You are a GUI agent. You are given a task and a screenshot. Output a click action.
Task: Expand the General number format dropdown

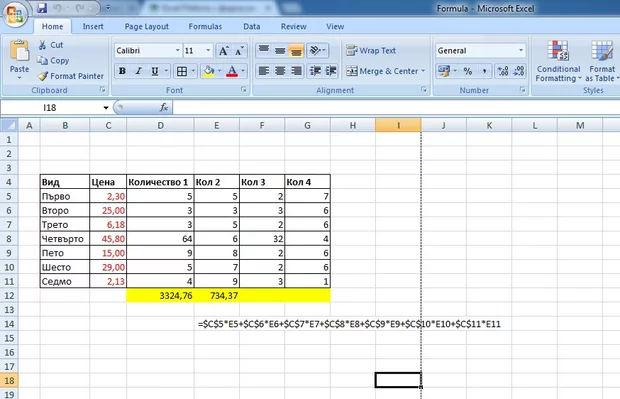tap(521, 51)
